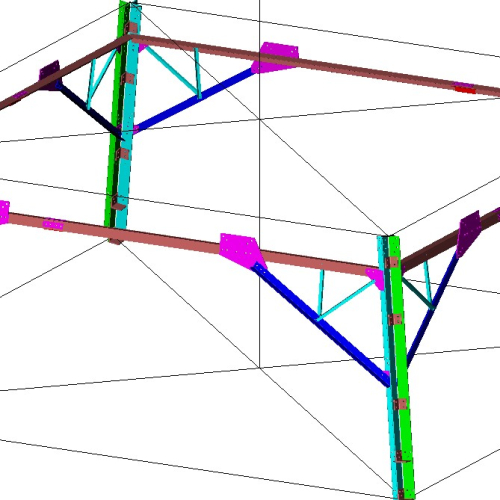
Task: Pick the dark brown beam at right edge
Action: 450,239
